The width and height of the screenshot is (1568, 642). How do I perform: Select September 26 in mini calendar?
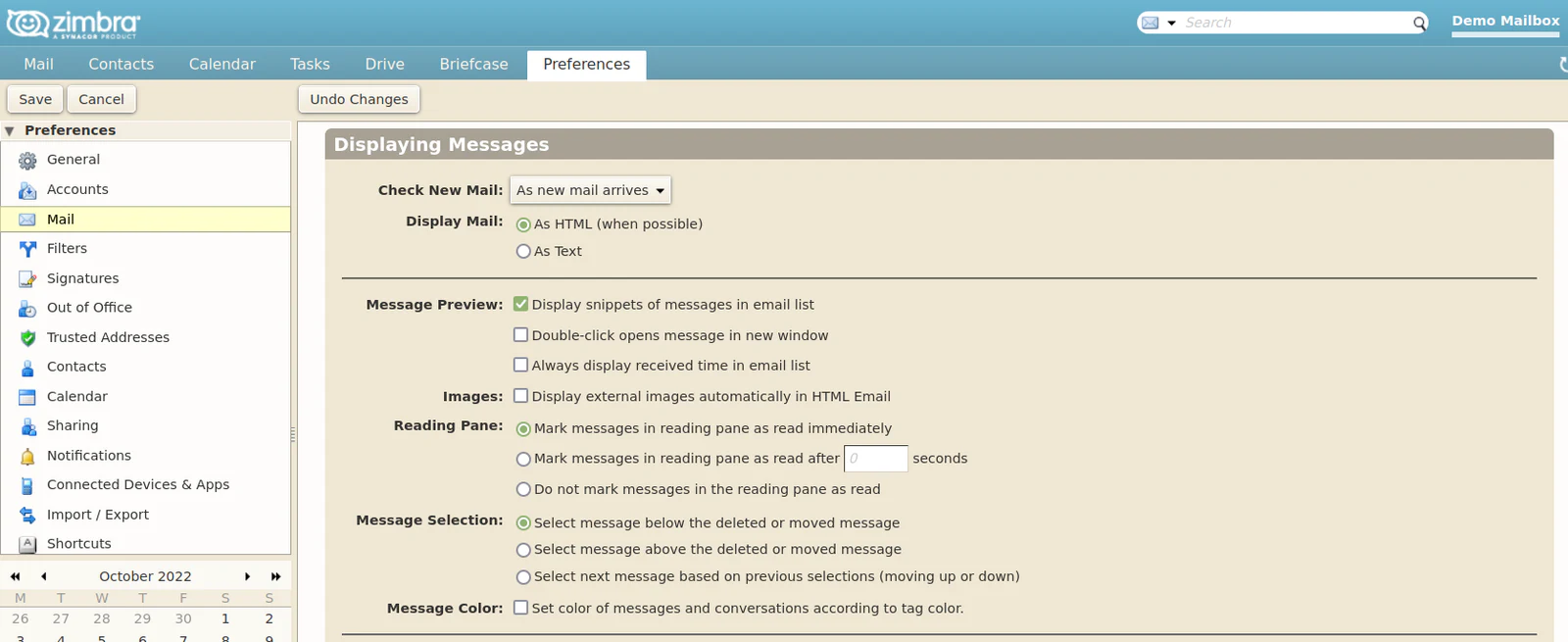click(20, 618)
